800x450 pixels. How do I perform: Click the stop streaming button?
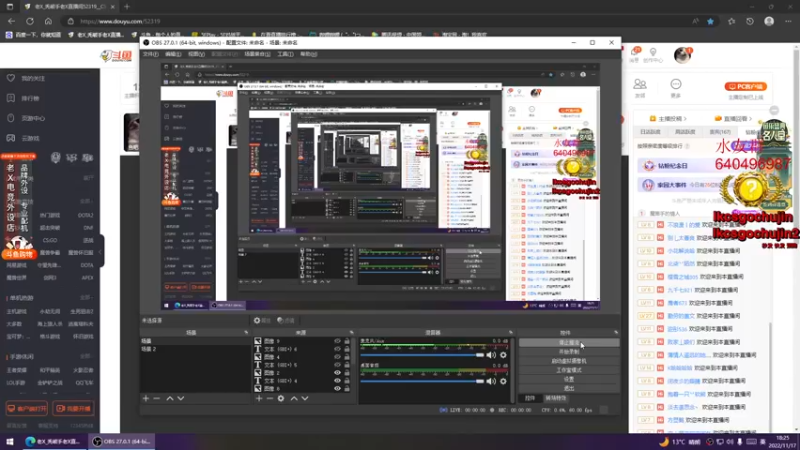tap(569, 343)
